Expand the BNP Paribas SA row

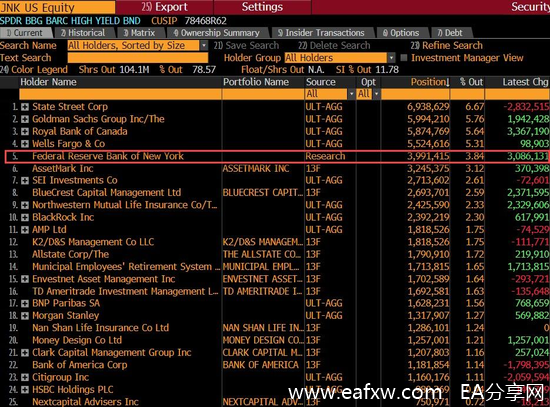[25, 303]
